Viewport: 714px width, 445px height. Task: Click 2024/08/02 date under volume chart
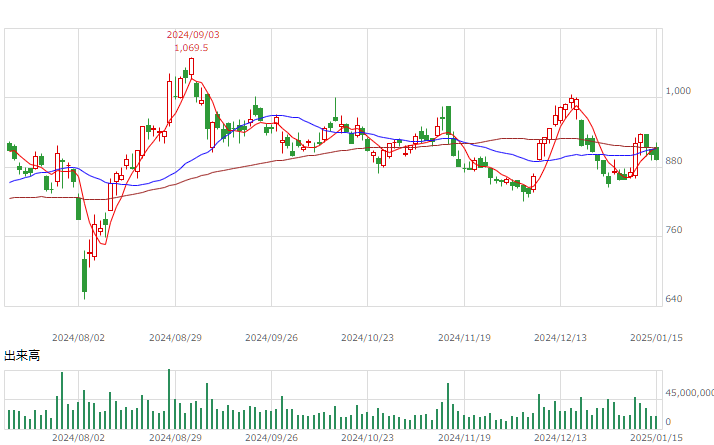click(78, 438)
